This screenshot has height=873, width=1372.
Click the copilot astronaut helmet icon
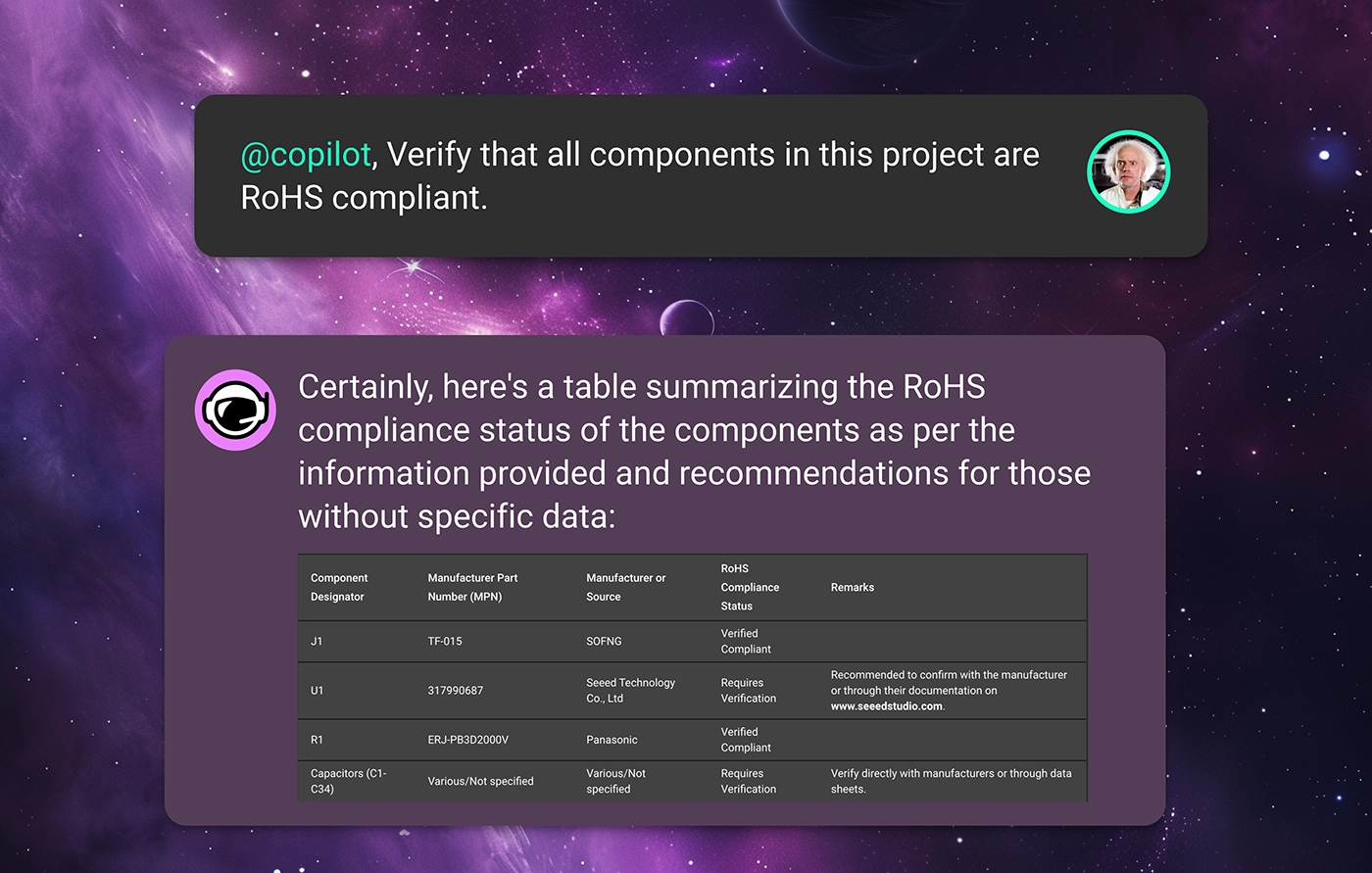click(235, 410)
